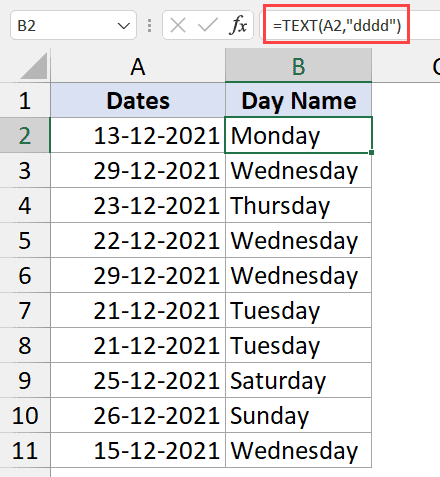Confirm the entry with checkmark icon
Image resolution: width=440 pixels, height=477 pixels.
(207, 25)
